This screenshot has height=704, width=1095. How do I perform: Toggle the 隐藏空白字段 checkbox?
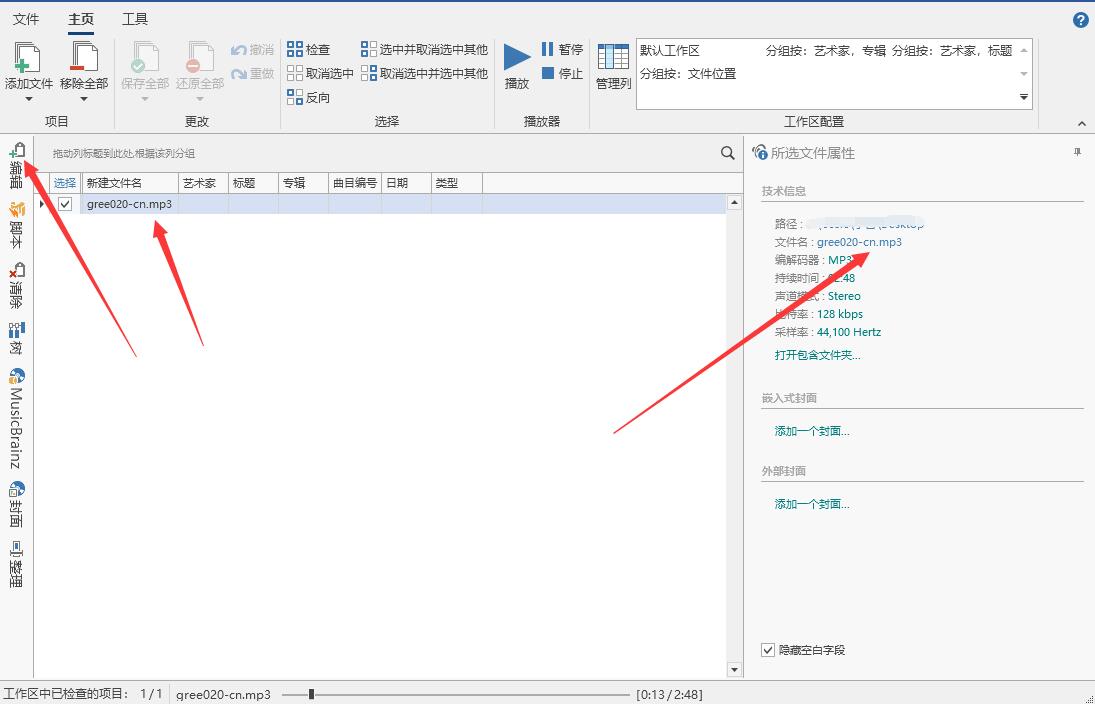tap(768, 650)
